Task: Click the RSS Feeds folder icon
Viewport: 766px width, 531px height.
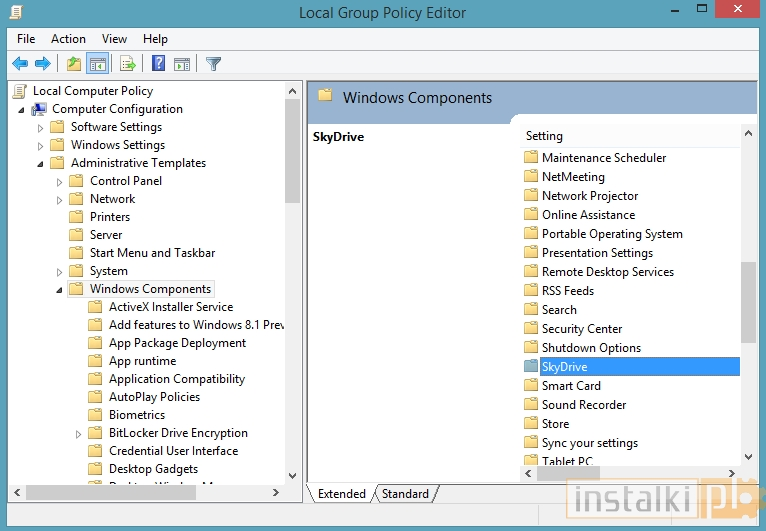Action: tap(531, 290)
